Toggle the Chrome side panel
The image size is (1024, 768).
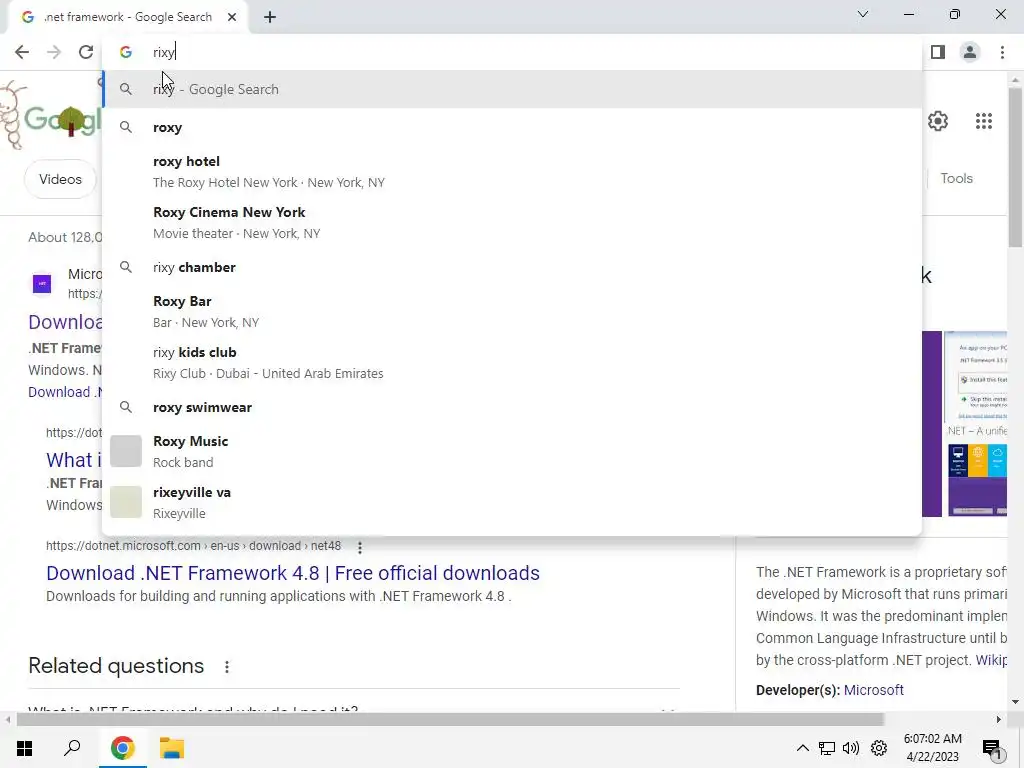pos(938,52)
